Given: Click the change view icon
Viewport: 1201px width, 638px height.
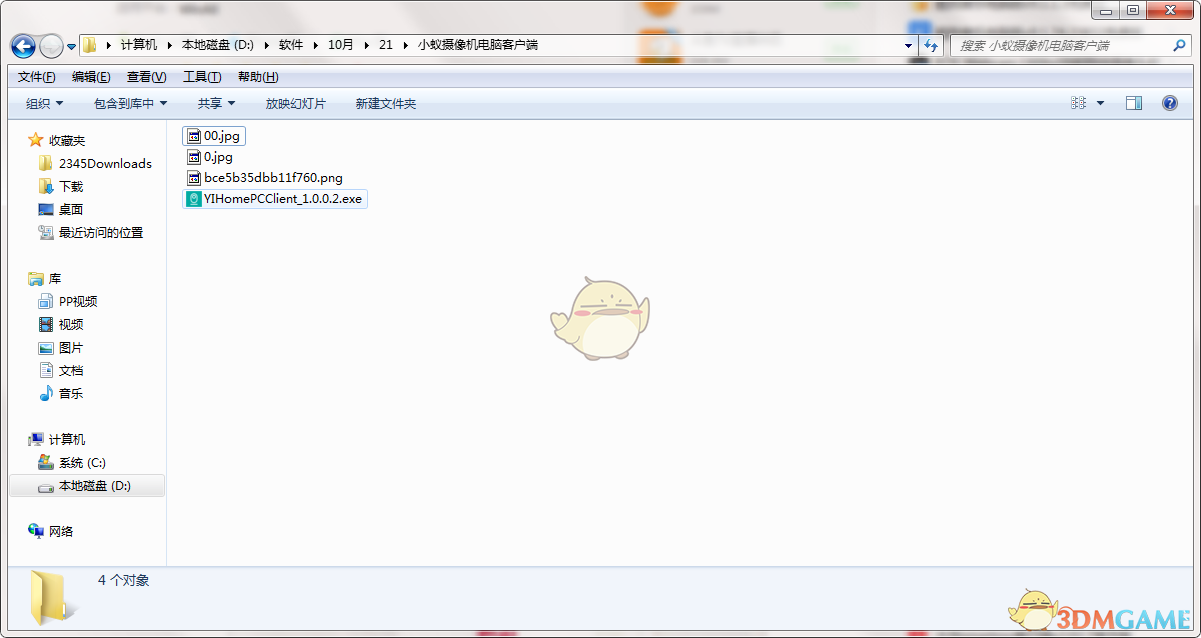Looking at the screenshot, I should tap(1078, 103).
